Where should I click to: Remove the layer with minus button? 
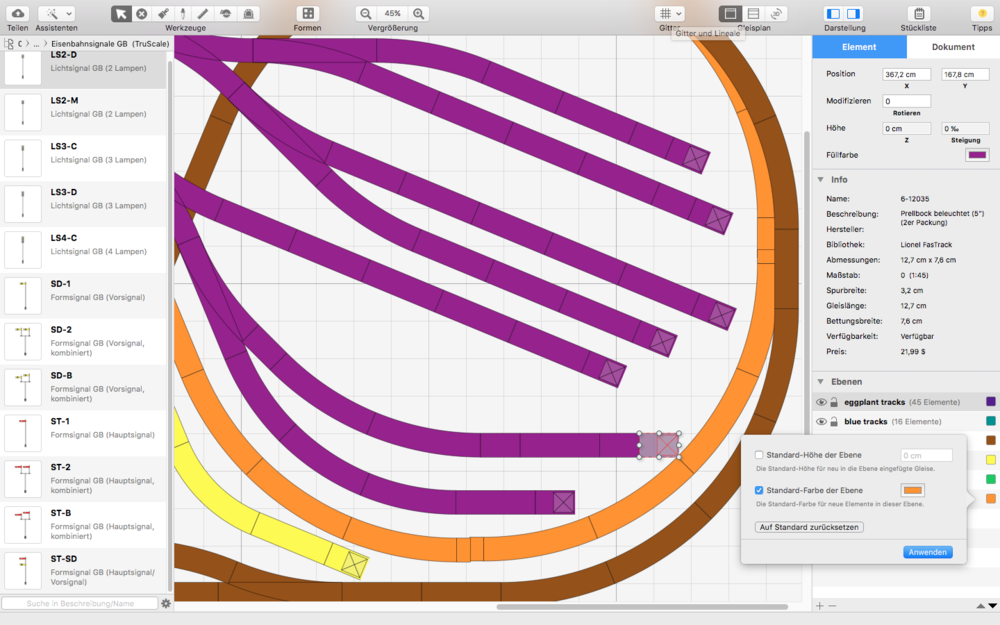[x=832, y=606]
